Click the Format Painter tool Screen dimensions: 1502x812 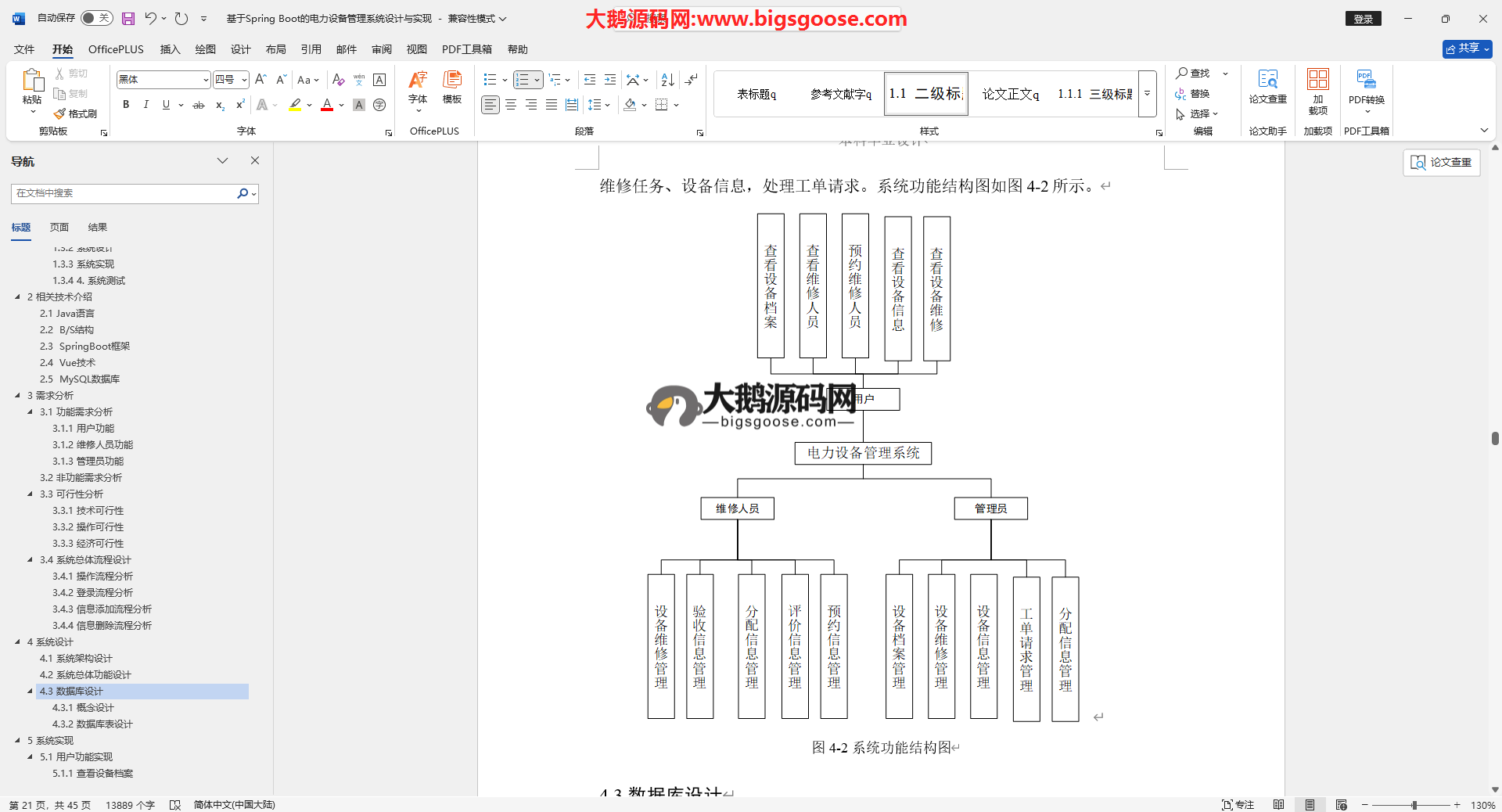tap(75, 114)
